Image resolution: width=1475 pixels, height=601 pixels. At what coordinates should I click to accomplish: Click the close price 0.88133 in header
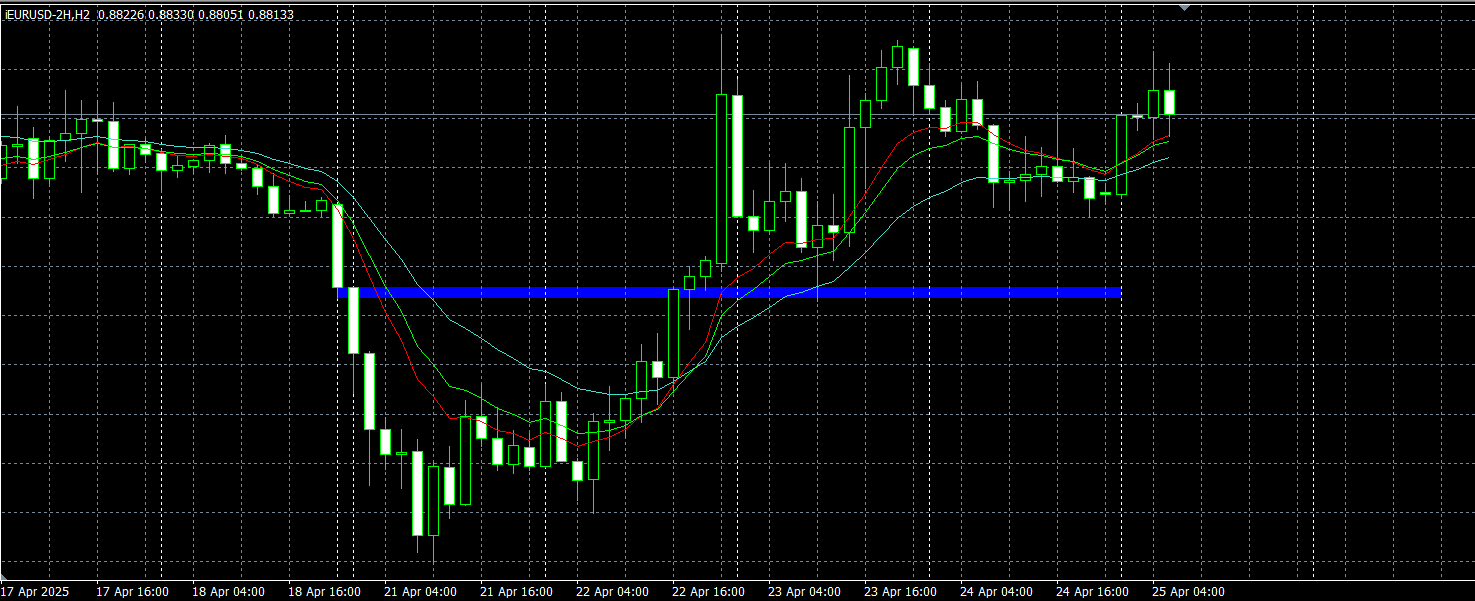pos(271,15)
